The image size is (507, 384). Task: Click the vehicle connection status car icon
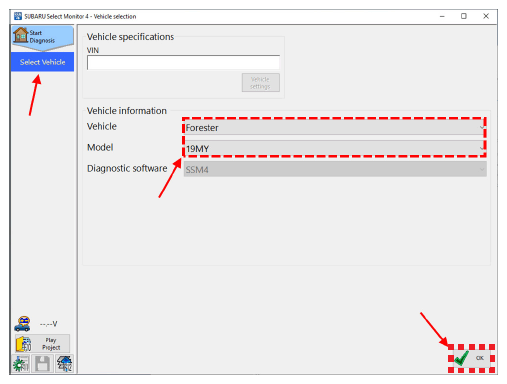point(22,324)
